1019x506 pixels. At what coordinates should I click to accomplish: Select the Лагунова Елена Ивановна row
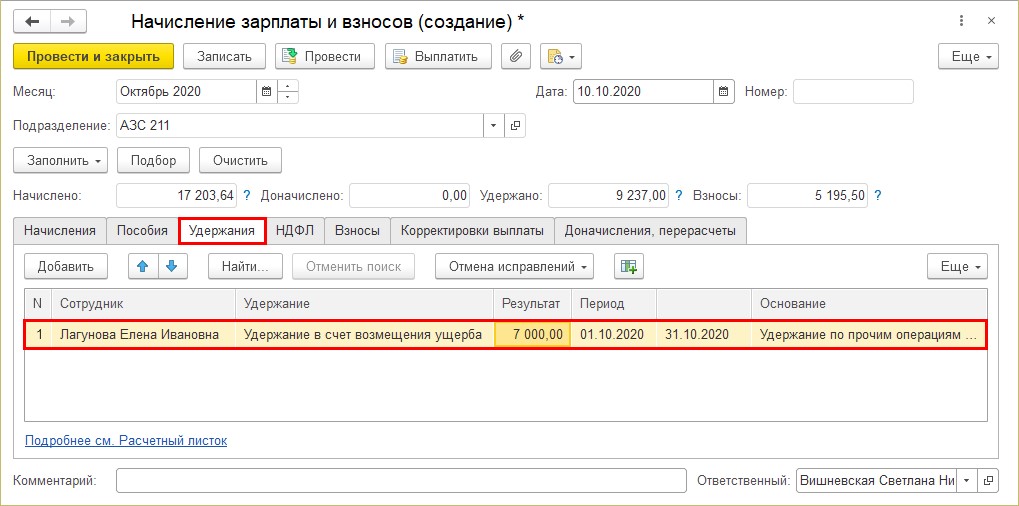[139, 335]
